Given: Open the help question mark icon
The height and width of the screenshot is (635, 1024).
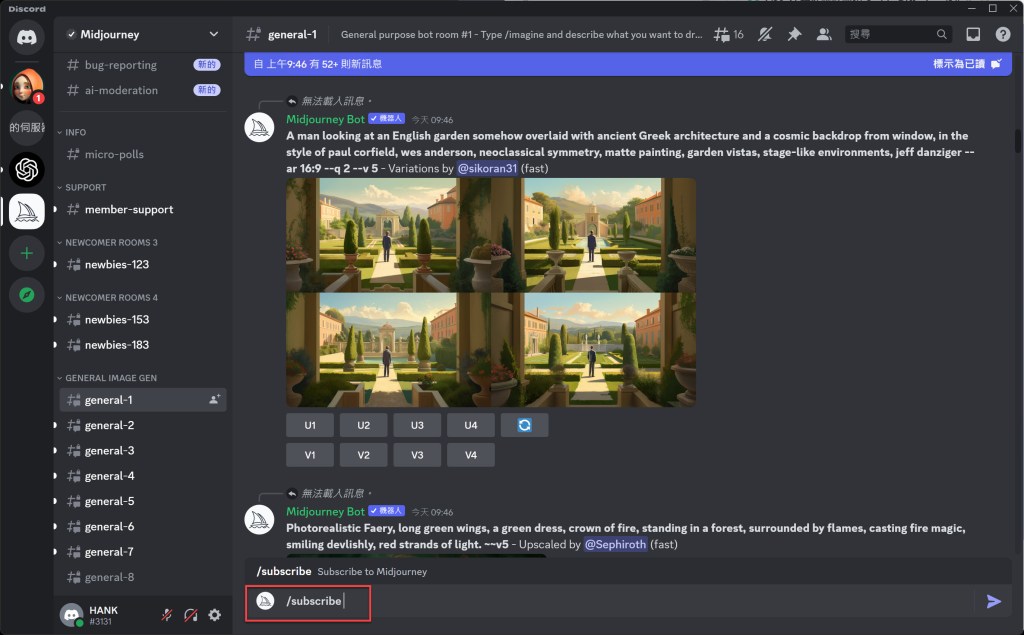Looking at the screenshot, I should click(x=1003, y=34).
